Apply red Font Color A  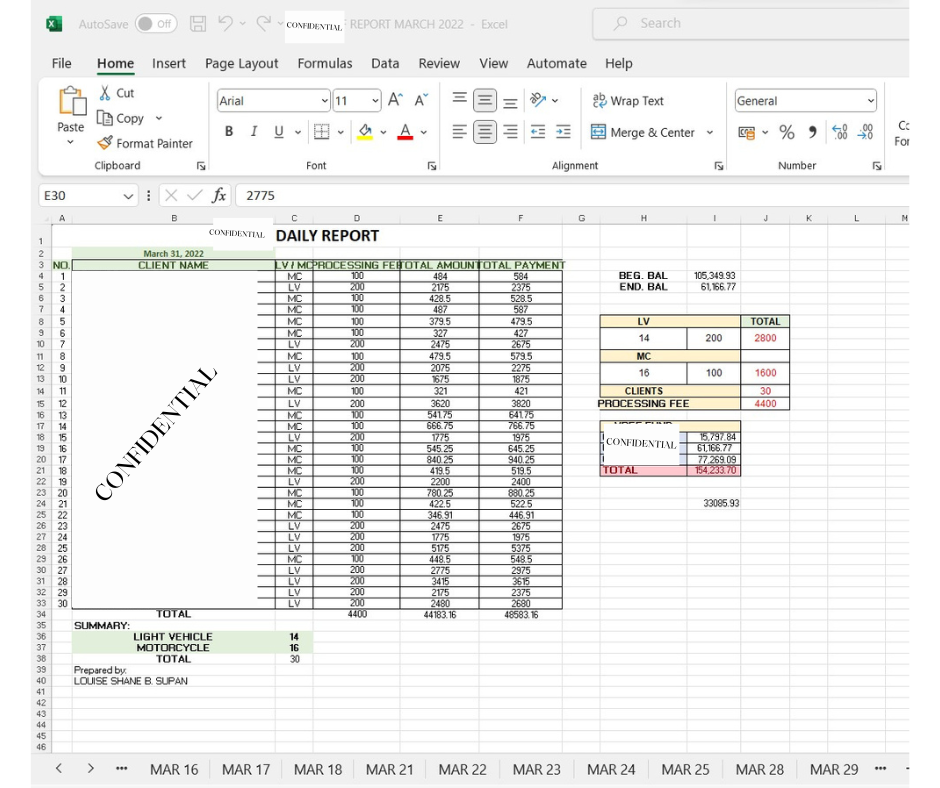coord(405,132)
